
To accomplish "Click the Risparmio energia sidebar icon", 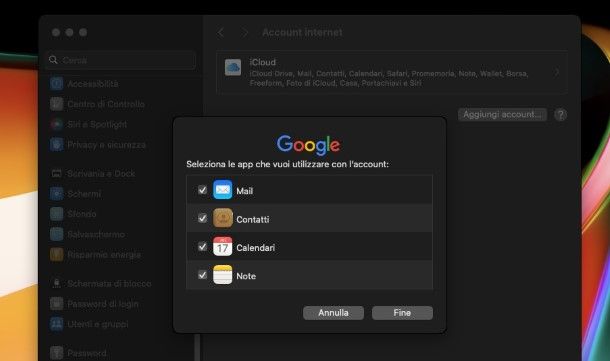I will tap(56, 255).
